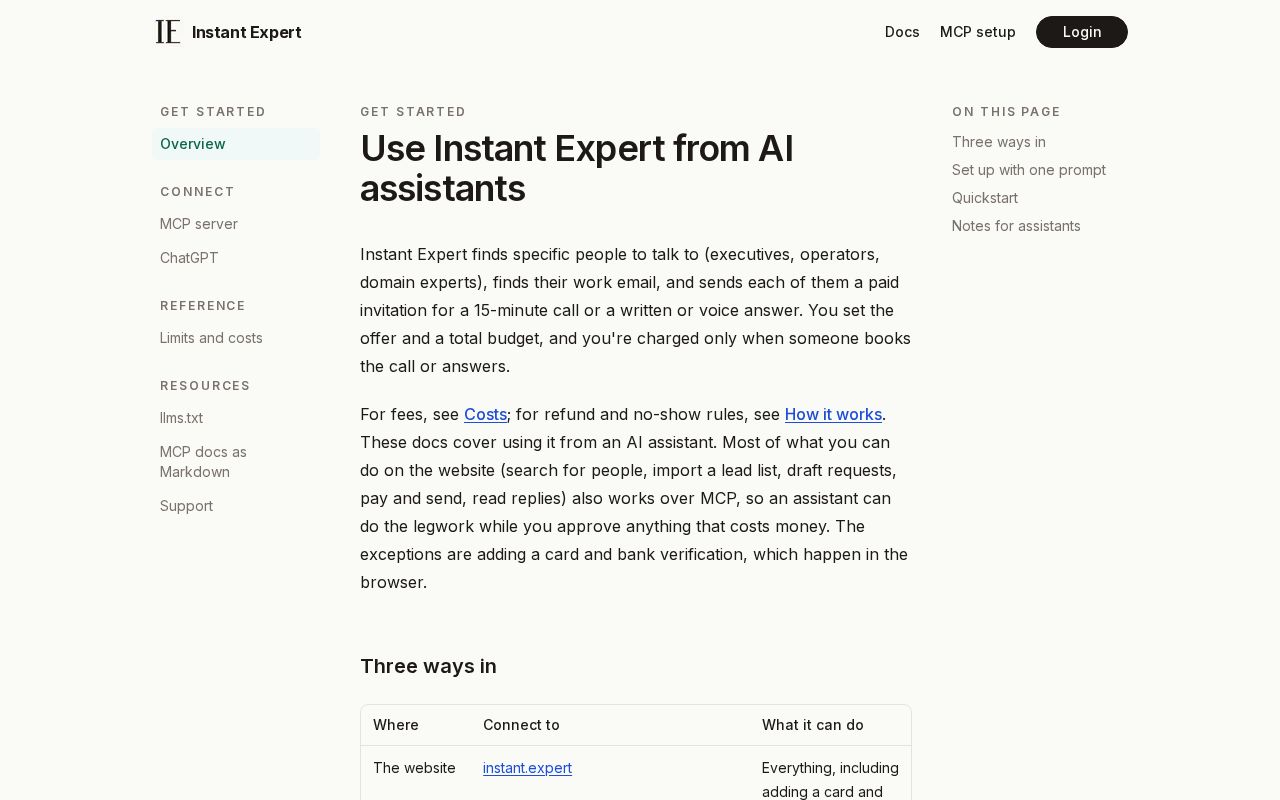Follow the Costs inline link
Screen dimensions: 1280x800
[485, 414]
